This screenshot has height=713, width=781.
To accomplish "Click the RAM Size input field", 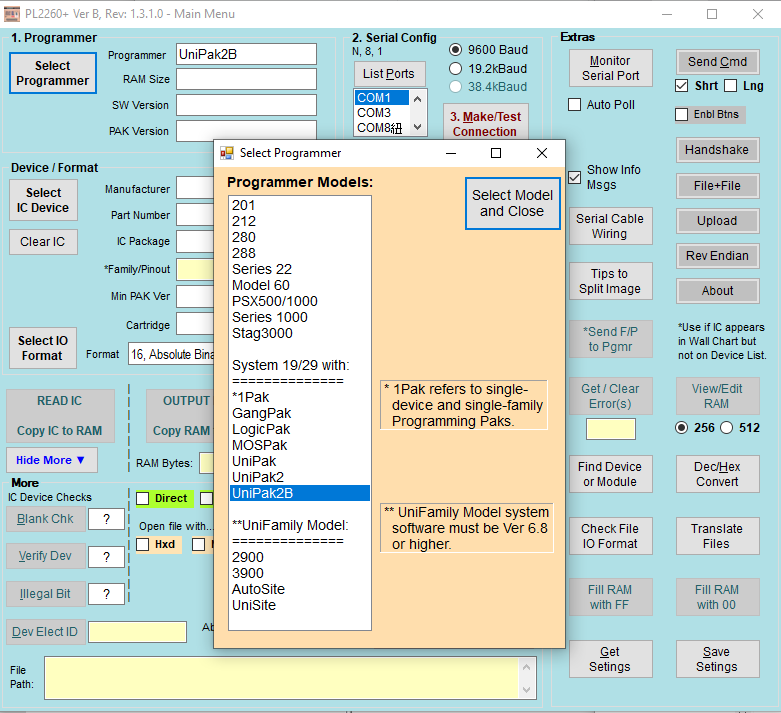I will click(x=247, y=79).
